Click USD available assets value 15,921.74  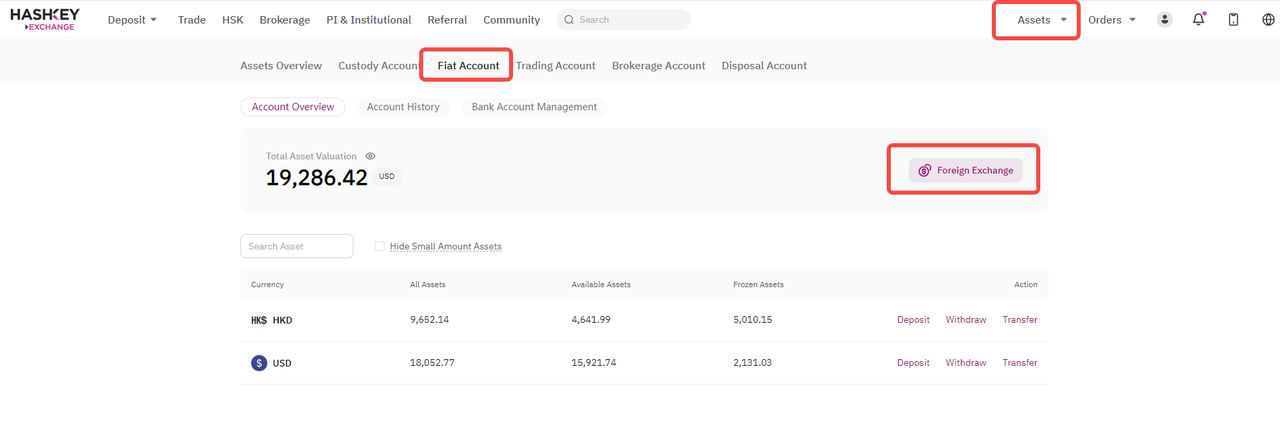594,363
